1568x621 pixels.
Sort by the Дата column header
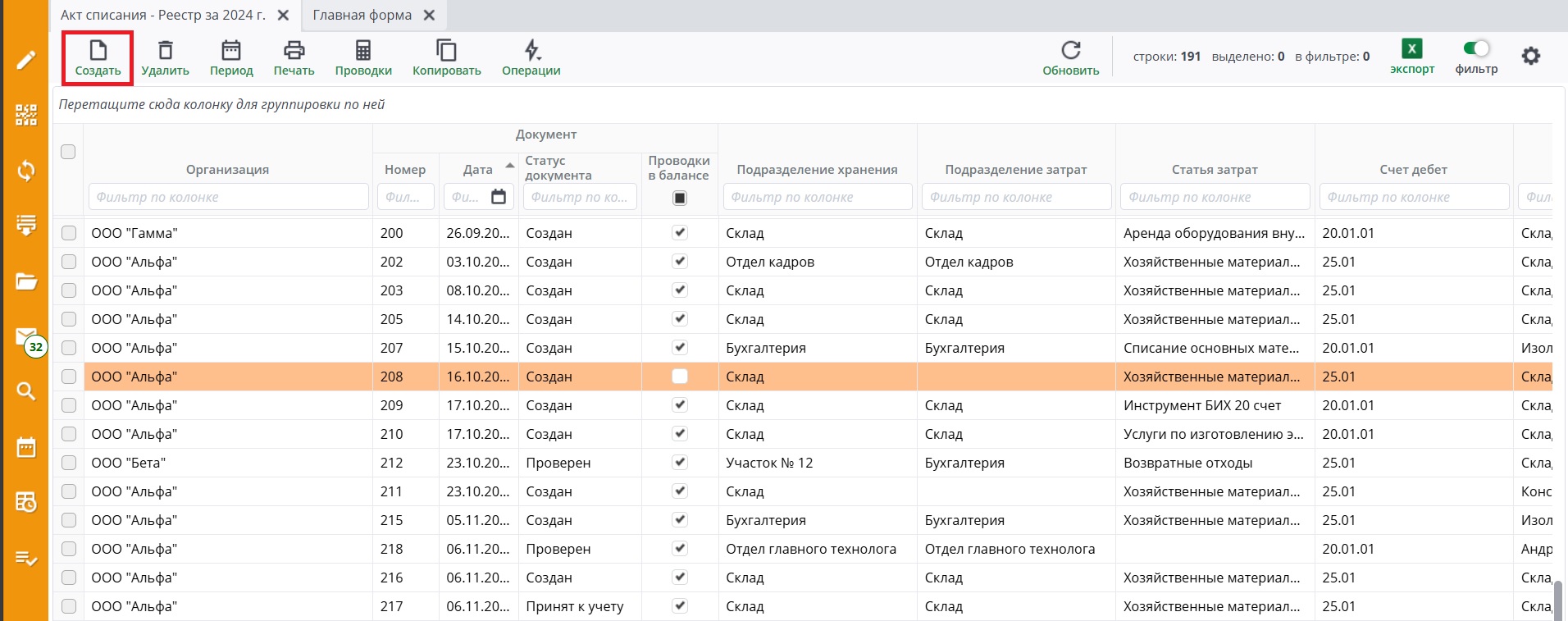pyautogui.click(x=477, y=169)
